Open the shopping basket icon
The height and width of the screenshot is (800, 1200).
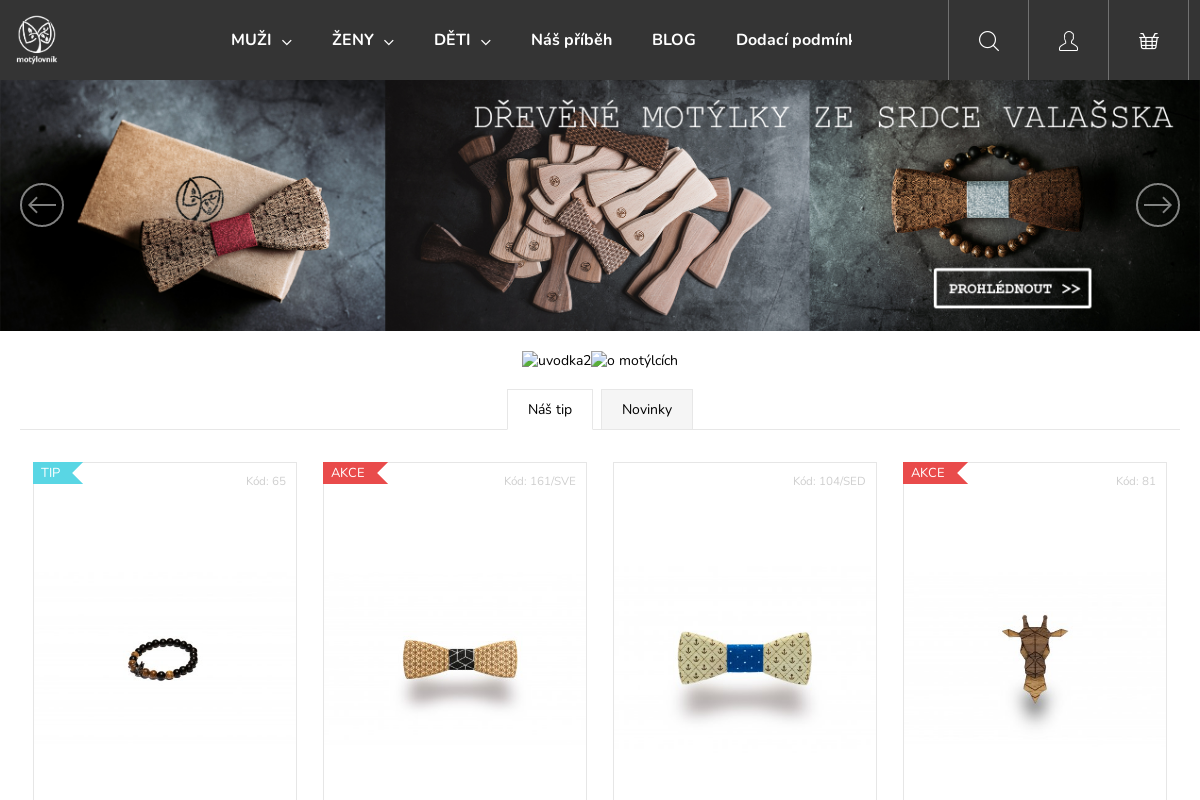pos(1148,40)
